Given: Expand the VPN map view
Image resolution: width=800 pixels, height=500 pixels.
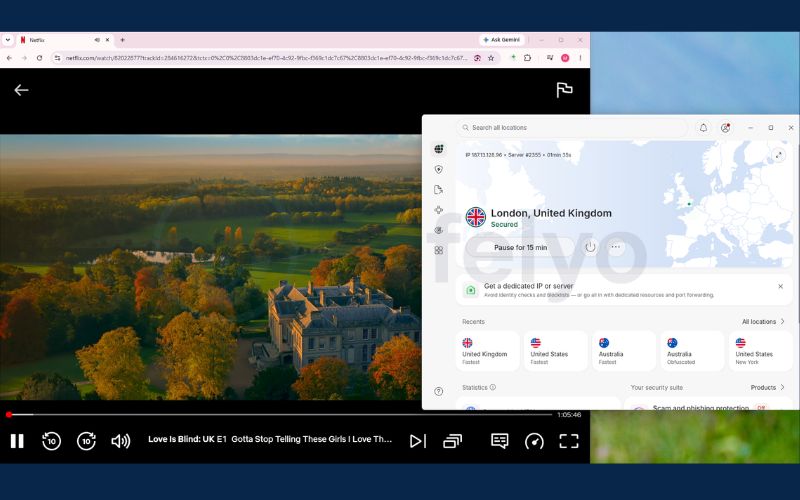Looking at the screenshot, I should 779,155.
